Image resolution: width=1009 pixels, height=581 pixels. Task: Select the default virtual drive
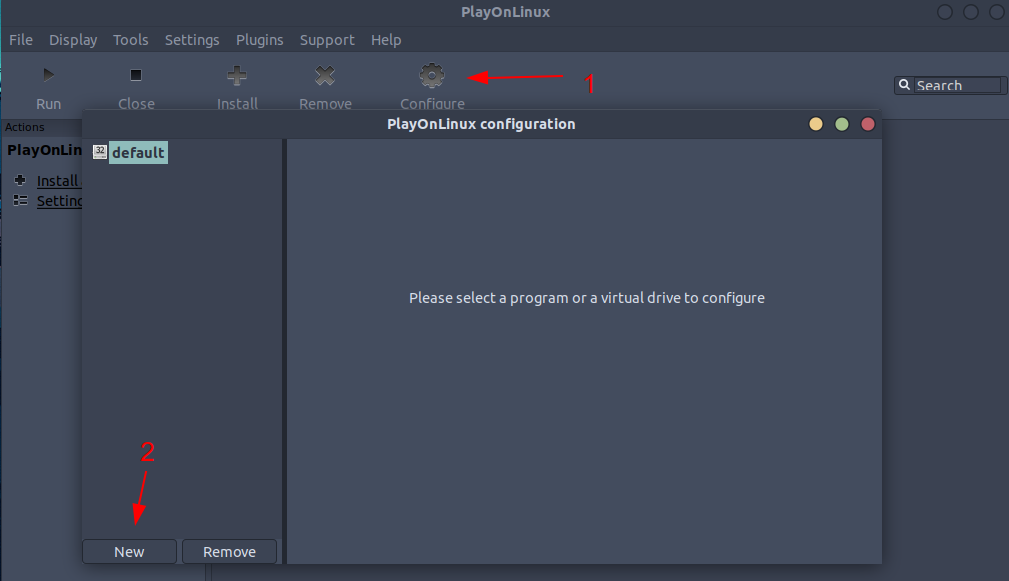[138, 152]
